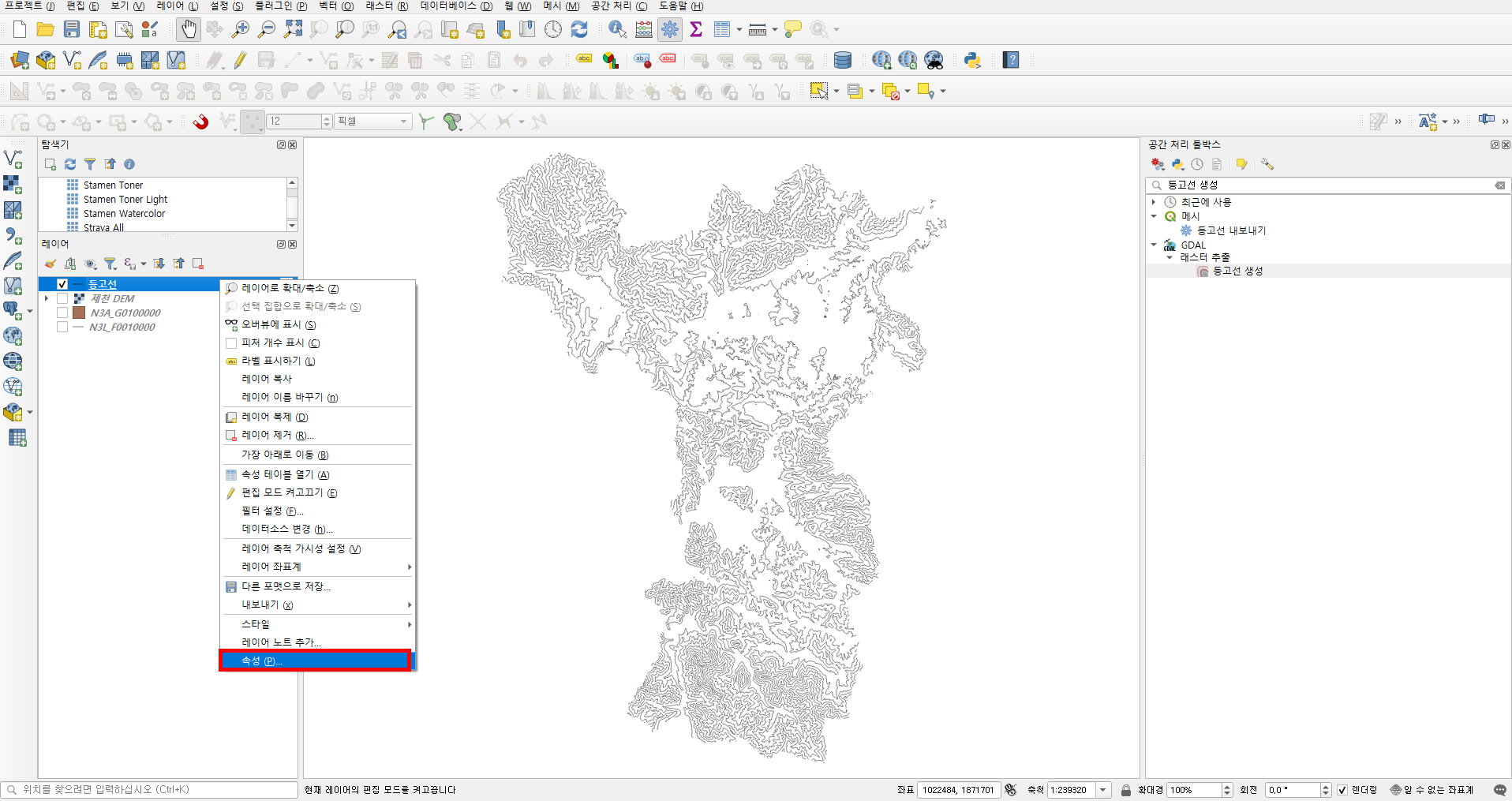Open the field calculator abacus icon
This screenshot has height=801, width=1512.
pyautogui.click(x=644, y=30)
